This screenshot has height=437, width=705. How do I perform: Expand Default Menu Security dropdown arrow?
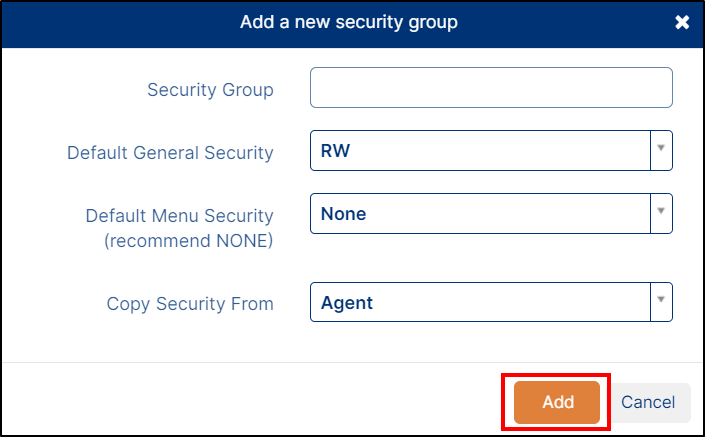click(x=660, y=213)
